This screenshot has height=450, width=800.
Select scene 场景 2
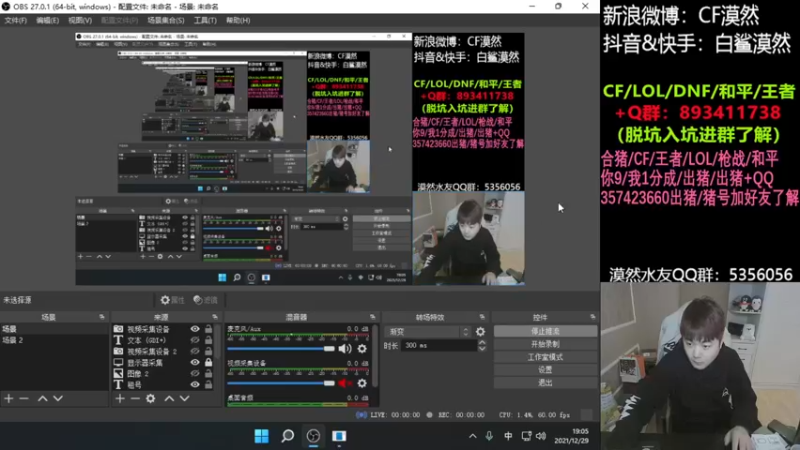pyautogui.click(x=54, y=340)
